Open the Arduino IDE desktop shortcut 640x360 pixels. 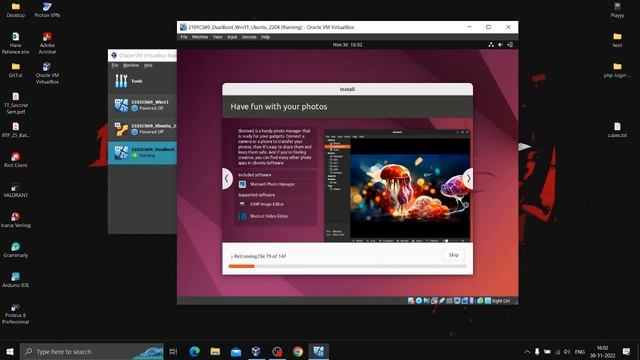(x=16, y=280)
